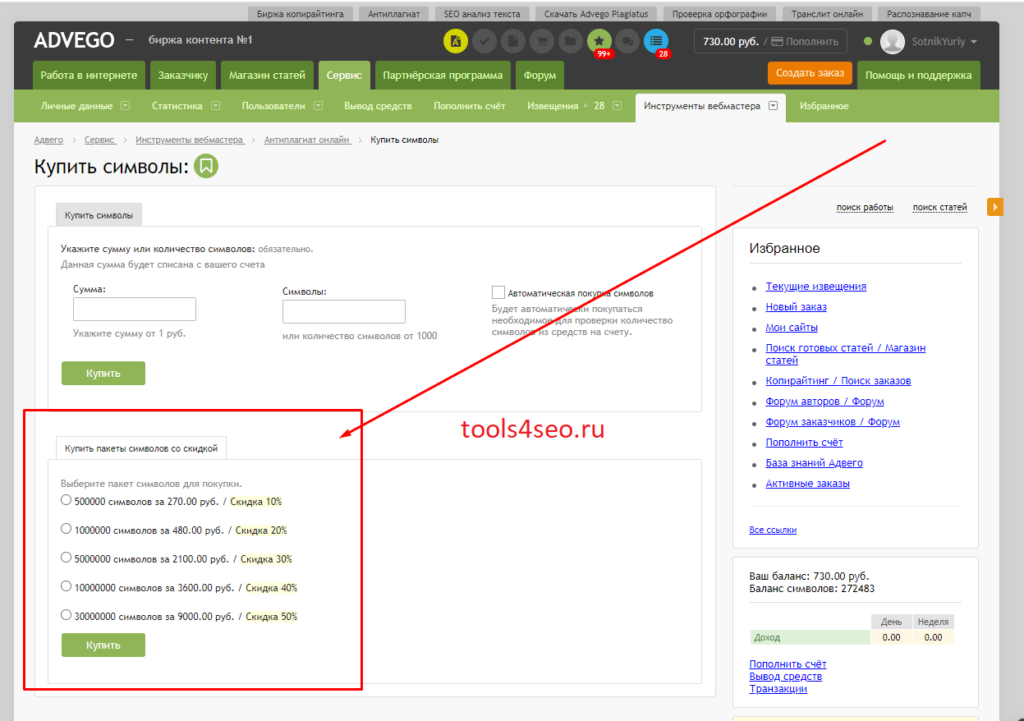Open Мои сайты favorites link
The image size is (1024, 721).
792,327
